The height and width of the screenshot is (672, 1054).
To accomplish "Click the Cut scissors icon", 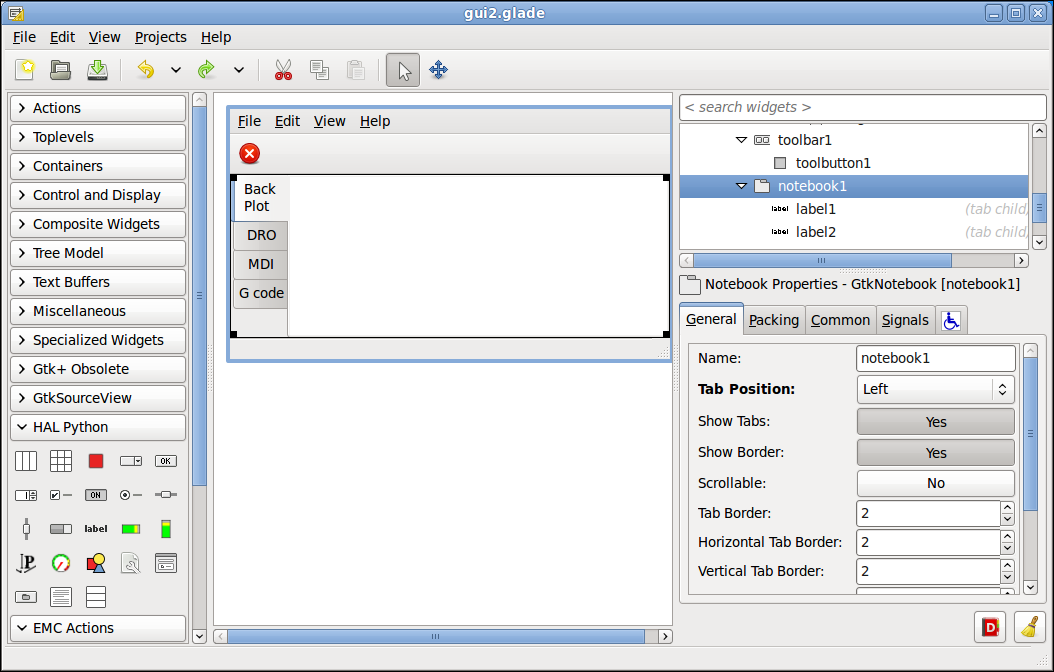I will pos(284,69).
